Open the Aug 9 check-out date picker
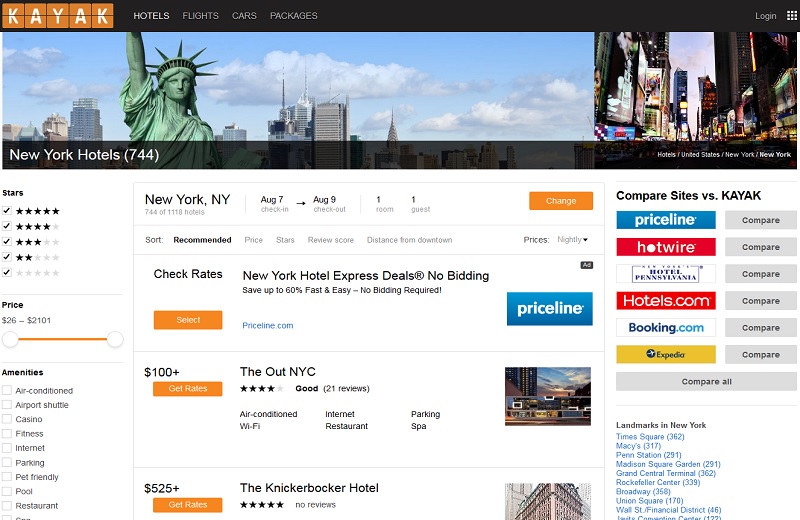 point(329,204)
